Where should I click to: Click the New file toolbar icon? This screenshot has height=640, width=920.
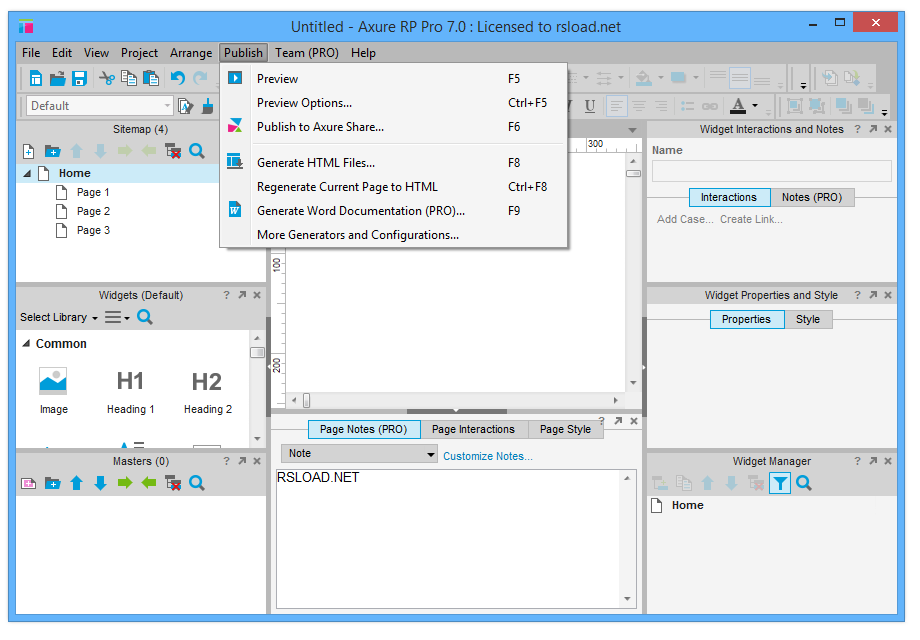pyautogui.click(x=36, y=78)
